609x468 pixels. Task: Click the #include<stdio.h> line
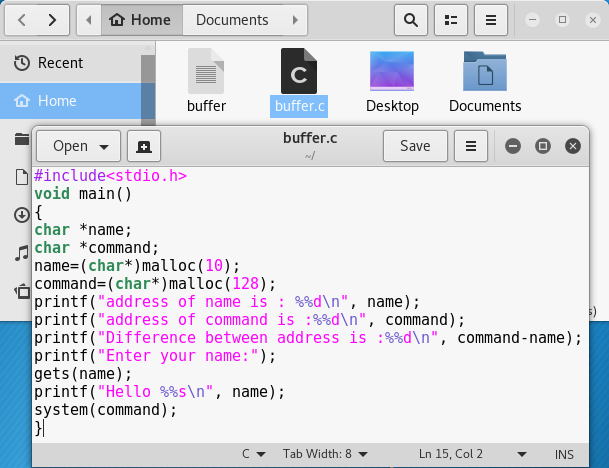pos(110,176)
